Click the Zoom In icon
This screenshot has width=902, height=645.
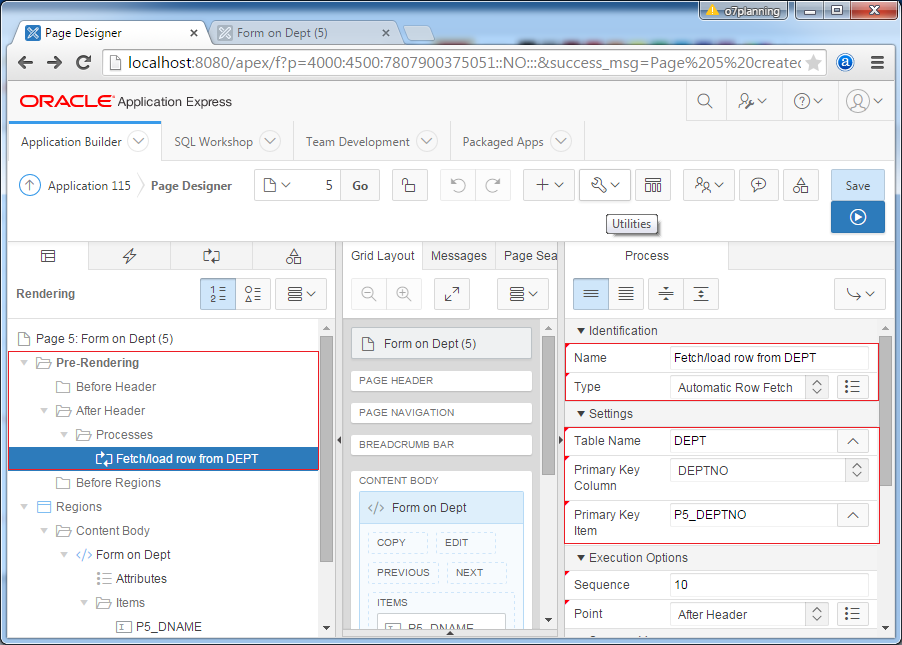[404, 294]
